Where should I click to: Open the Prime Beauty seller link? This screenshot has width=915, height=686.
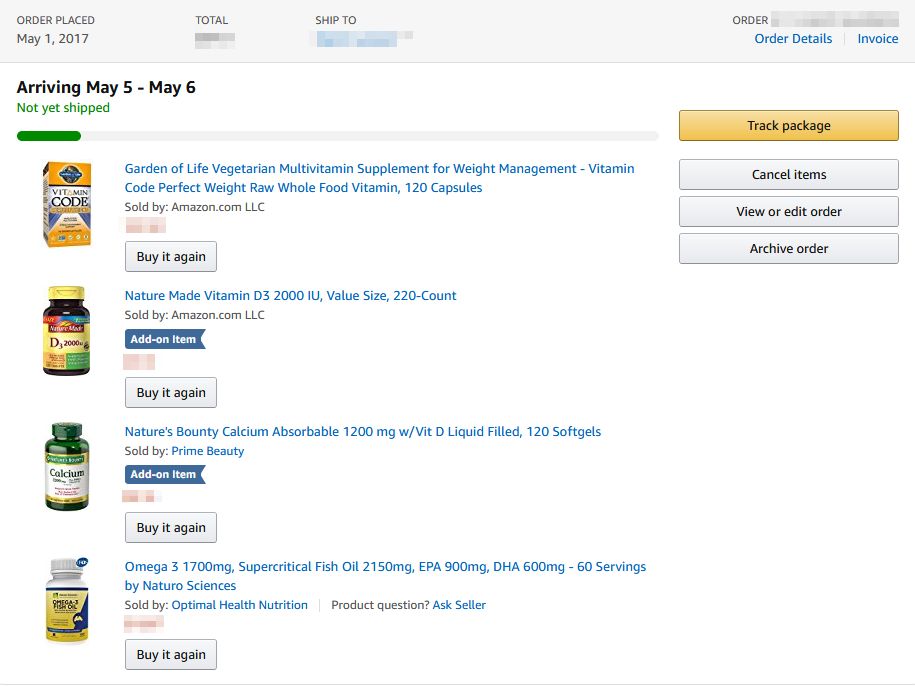point(208,451)
